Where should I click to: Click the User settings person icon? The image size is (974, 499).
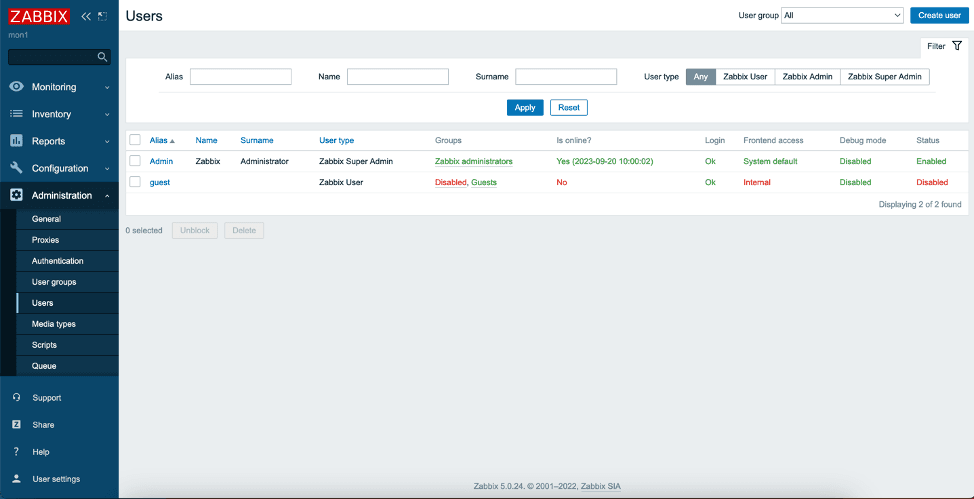(x=17, y=479)
